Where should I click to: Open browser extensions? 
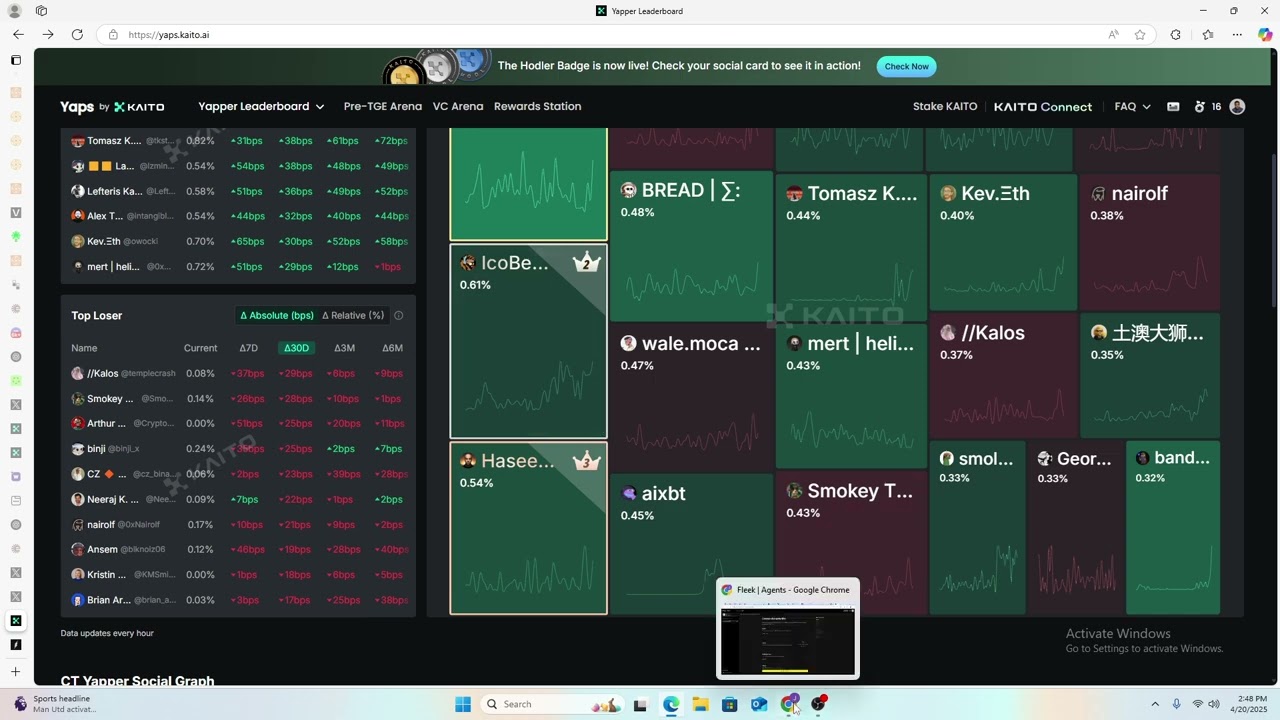(1175, 34)
